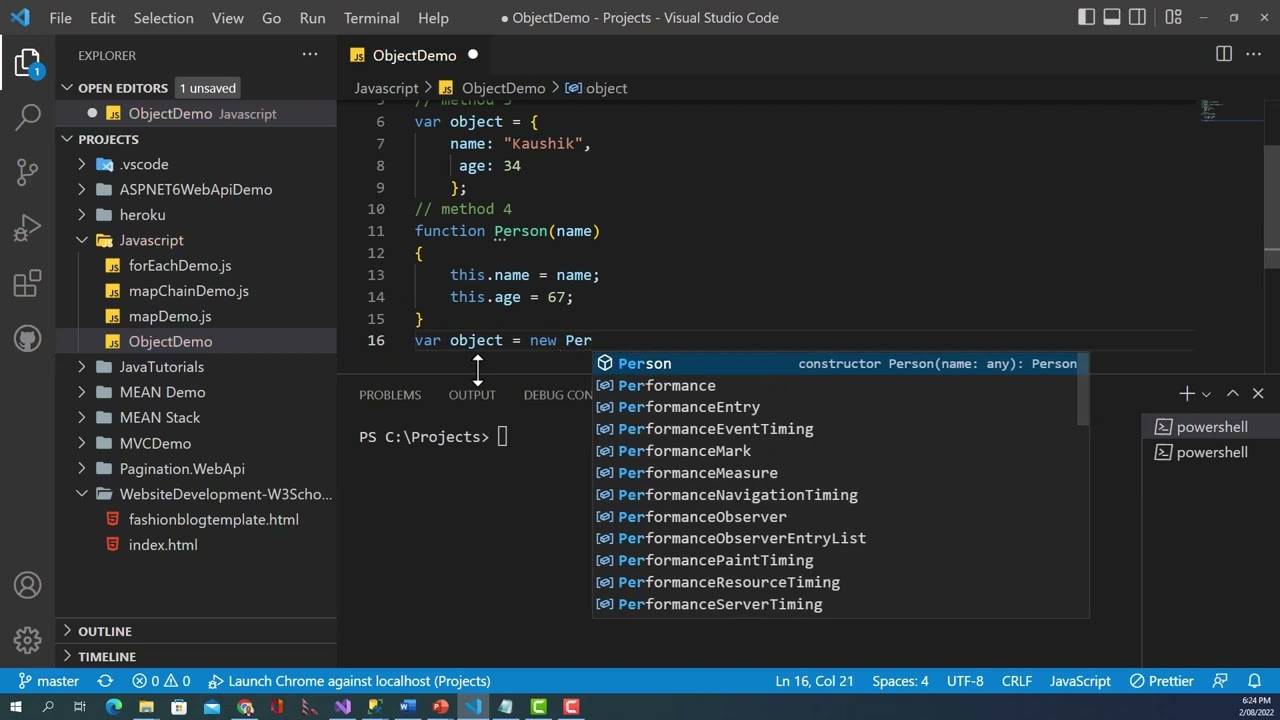
Task: Open the GitHub view icon
Action: (28, 339)
